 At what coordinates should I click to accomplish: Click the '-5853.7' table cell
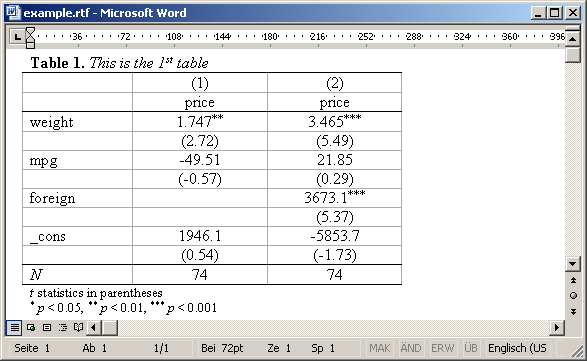(x=335, y=236)
